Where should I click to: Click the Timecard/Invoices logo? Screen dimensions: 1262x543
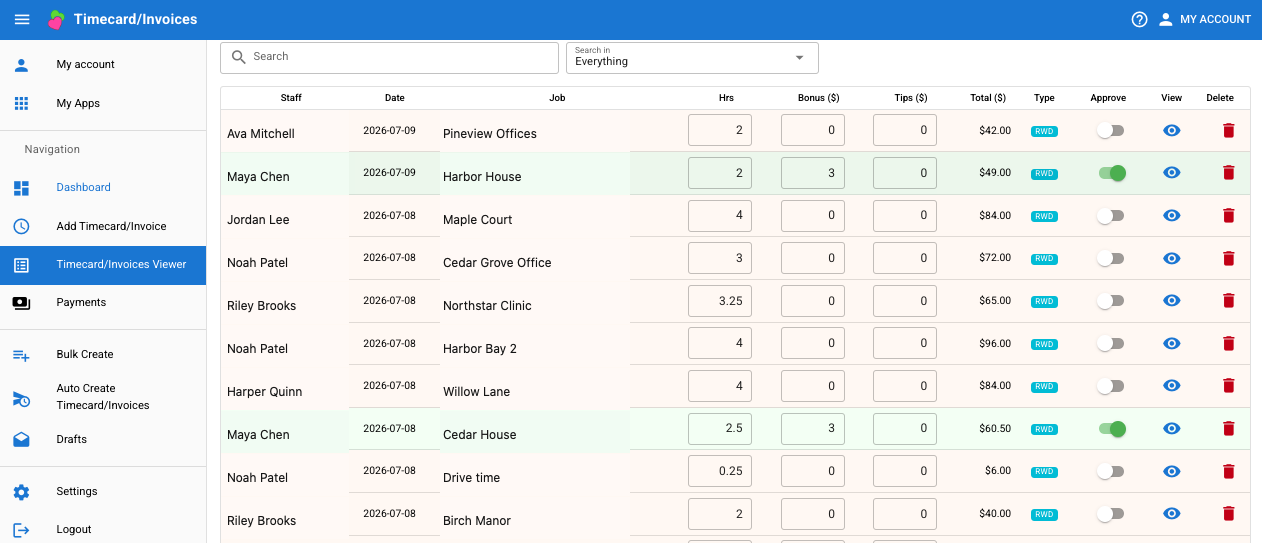pyautogui.click(x=56, y=19)
